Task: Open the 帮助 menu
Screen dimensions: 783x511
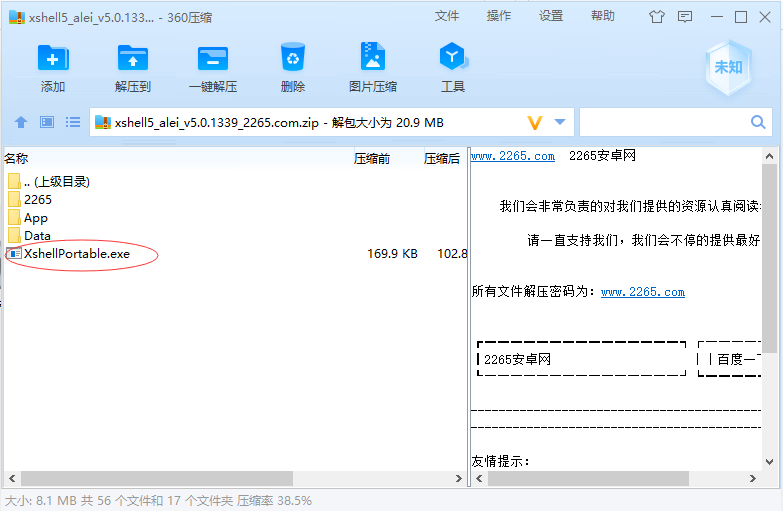Action: pos(603,16)
